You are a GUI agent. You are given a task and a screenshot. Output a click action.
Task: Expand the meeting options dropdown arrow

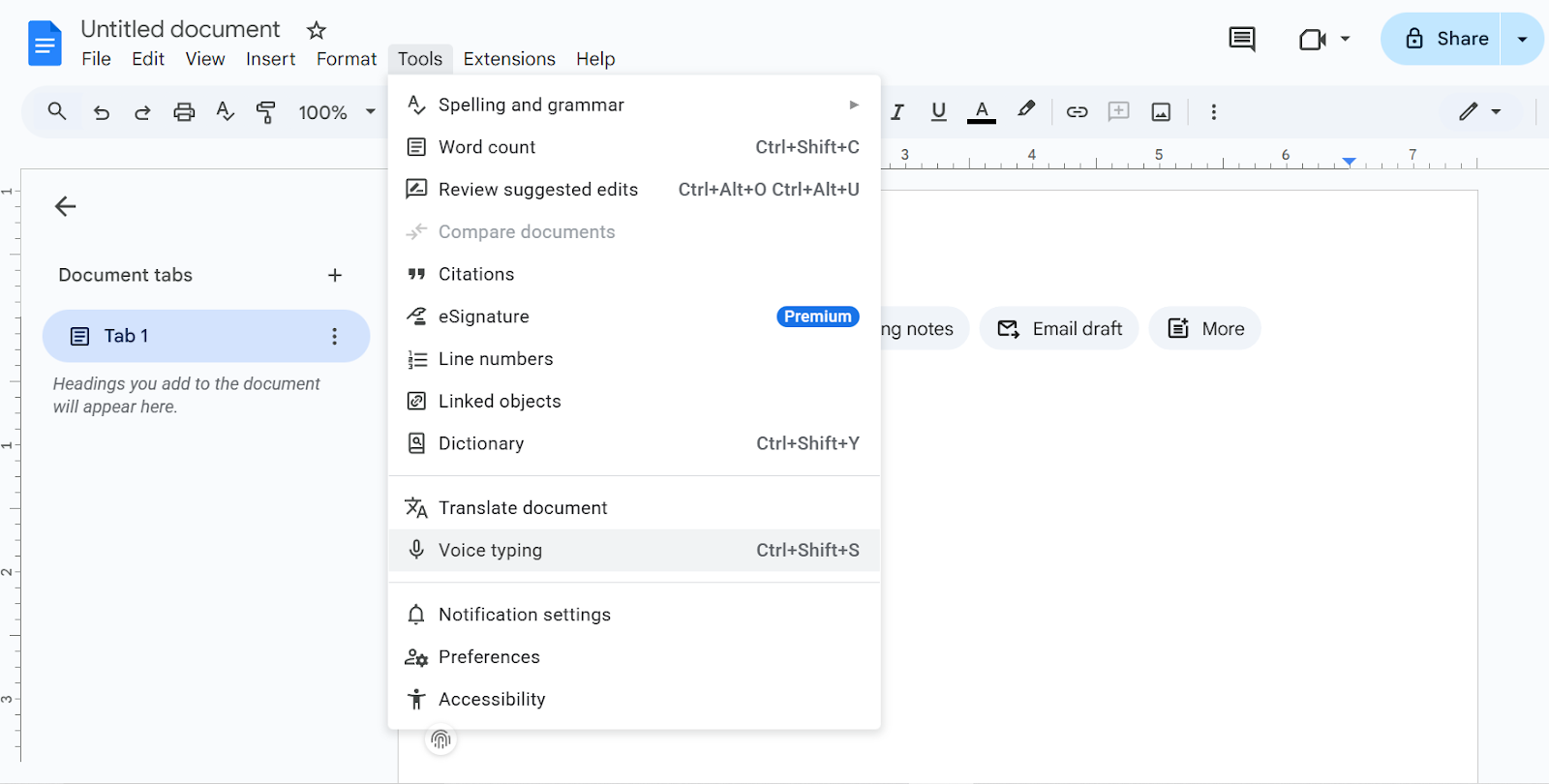coord(1345,39)
